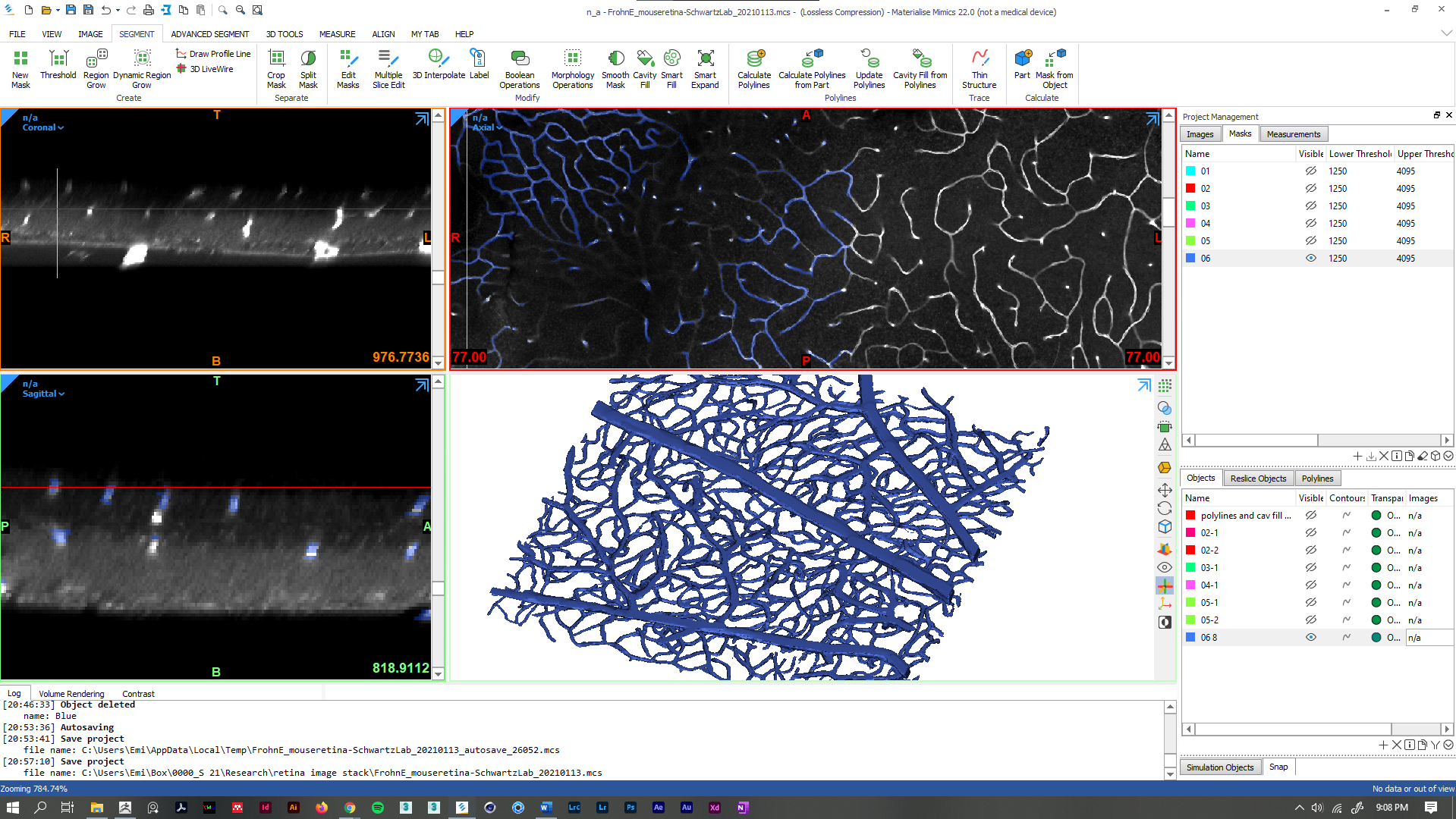This screenshot has width=1456, height=819.
Task: Open the Axial view orientation dropdown
Action: coord(487,127)
